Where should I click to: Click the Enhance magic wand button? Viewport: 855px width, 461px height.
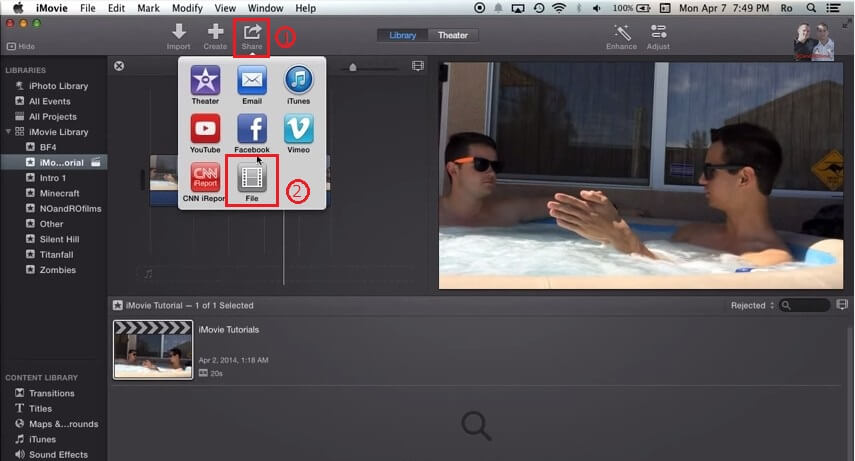coord(622,37)
